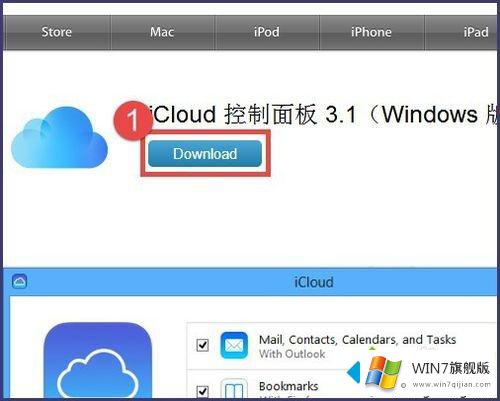Image resolution: width=500 pixels, height=401 pixels.
Task: Toggle the Bookmarks checkbox
Action: [x=203, y=391]
